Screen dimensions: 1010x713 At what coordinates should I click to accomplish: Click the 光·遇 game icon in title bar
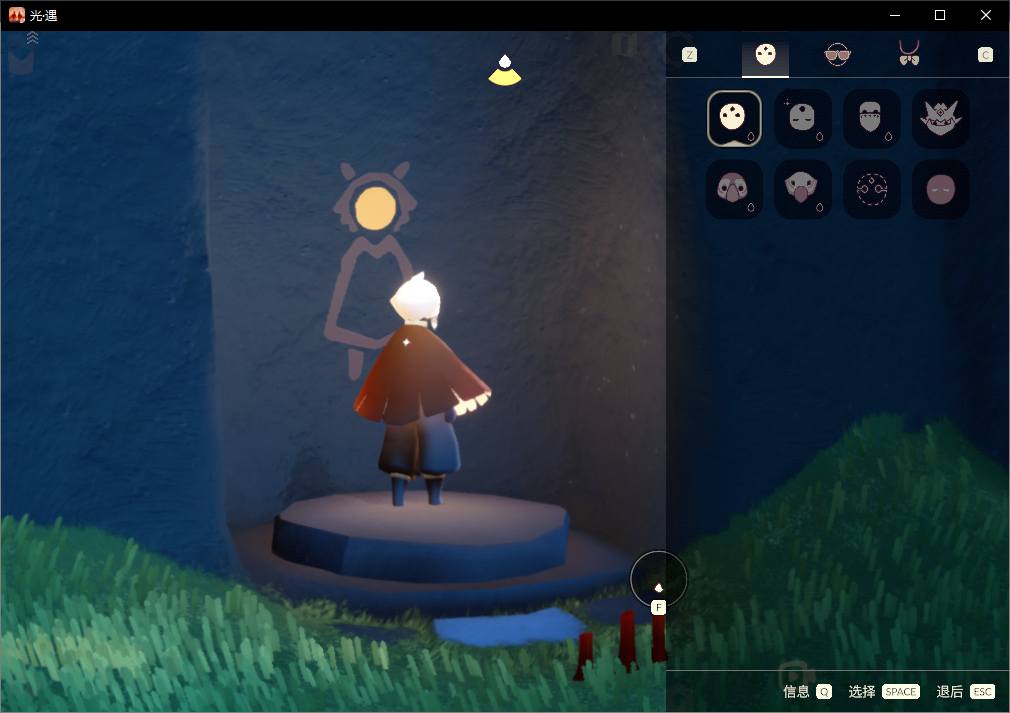click(16, 15)
